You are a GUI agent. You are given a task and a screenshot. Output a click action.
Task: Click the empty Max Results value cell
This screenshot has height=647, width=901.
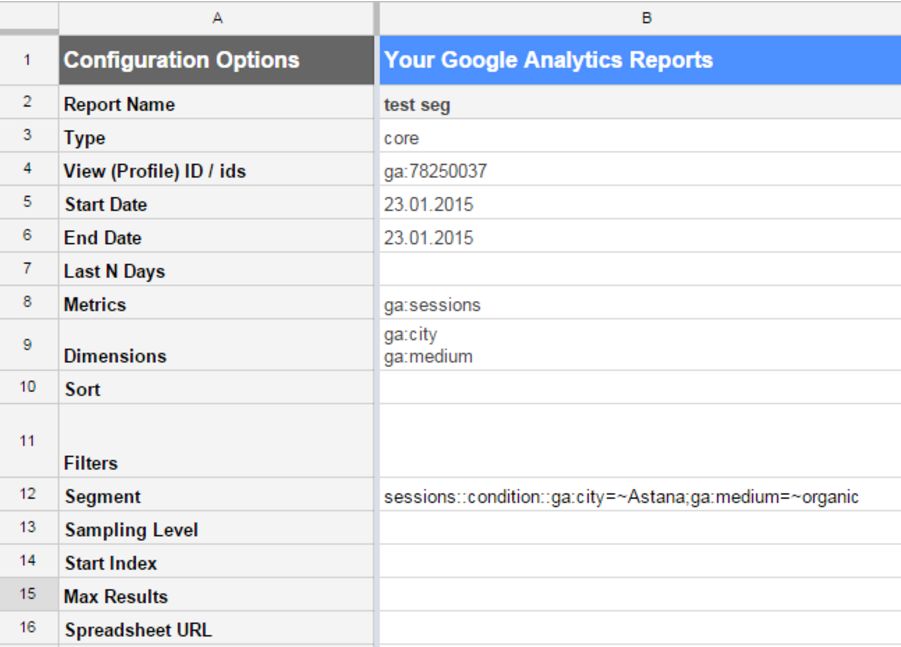640,596
